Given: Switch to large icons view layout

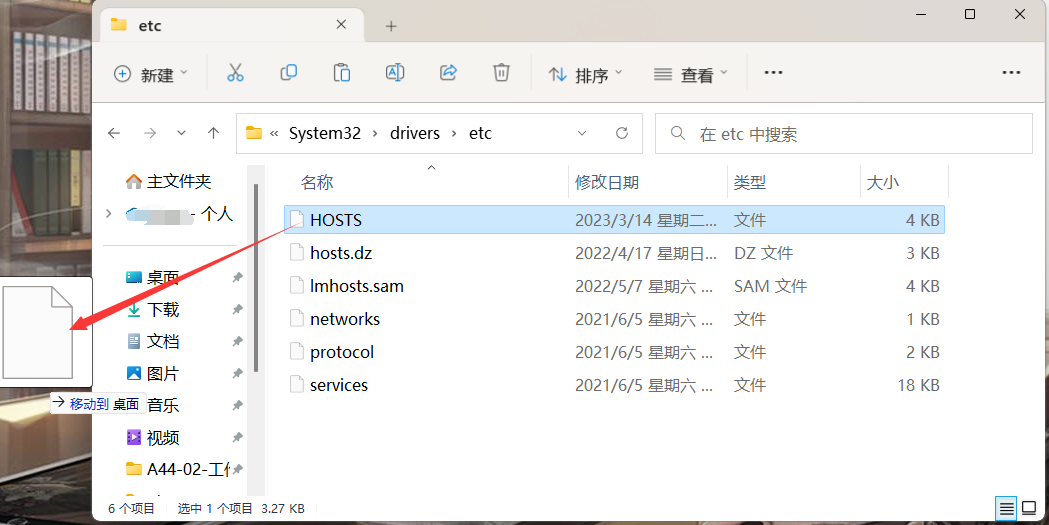Looking at the screenshot, I should [1028, 508].
